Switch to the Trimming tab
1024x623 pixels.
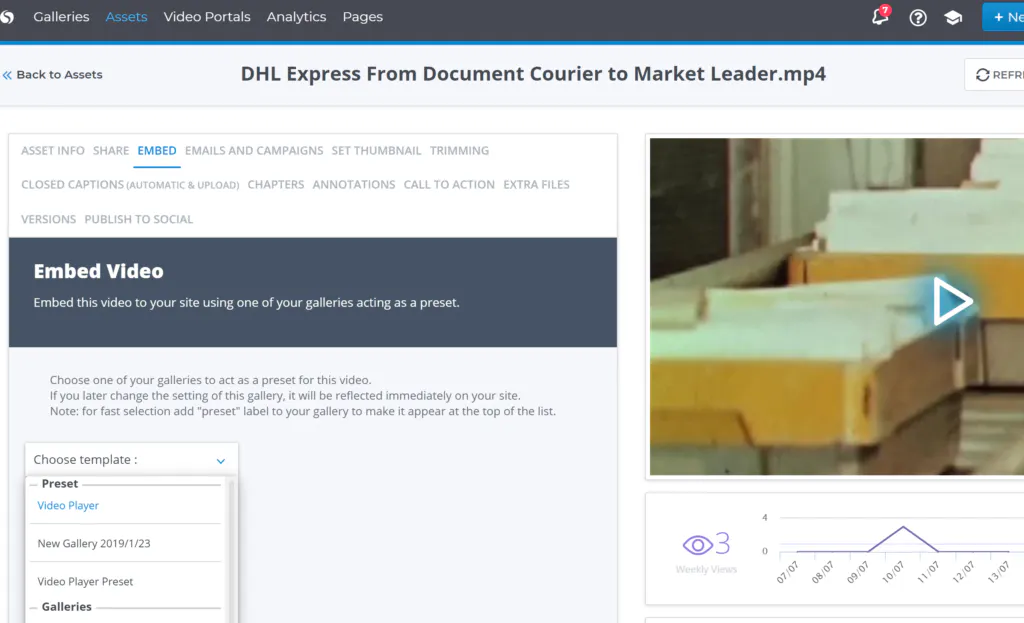pyautogui.click(x=459, y=151)
